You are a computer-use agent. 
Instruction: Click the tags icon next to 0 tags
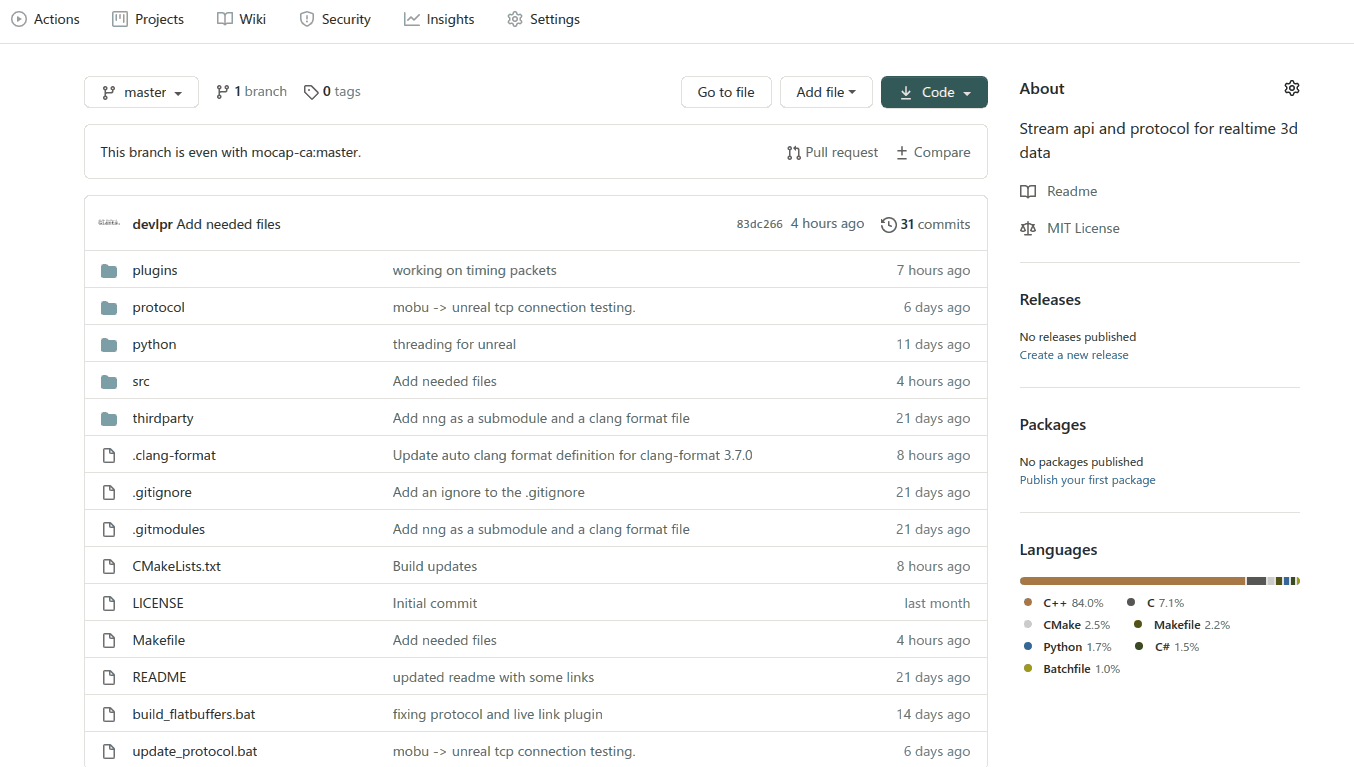[x=311, y=92]
